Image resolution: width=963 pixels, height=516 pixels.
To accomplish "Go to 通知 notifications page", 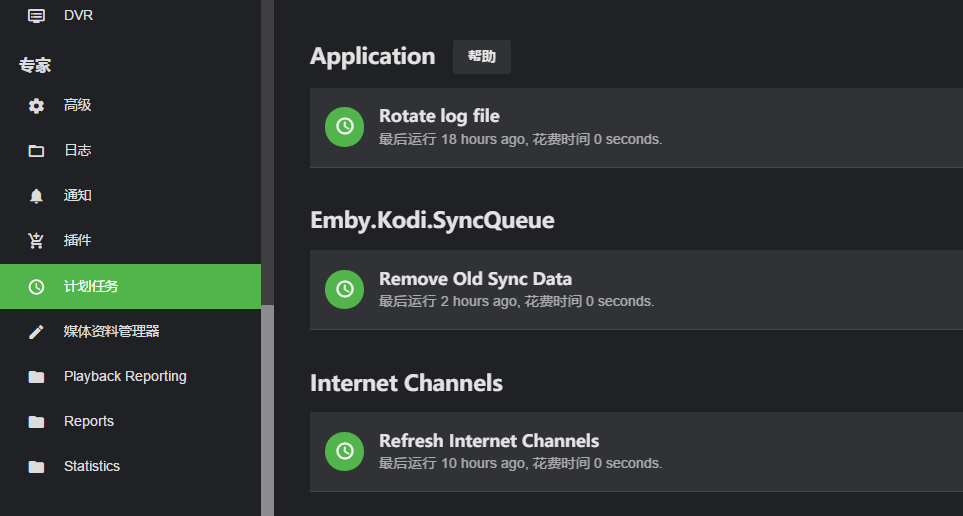I will pyautogui.click(x=78, y=195).
